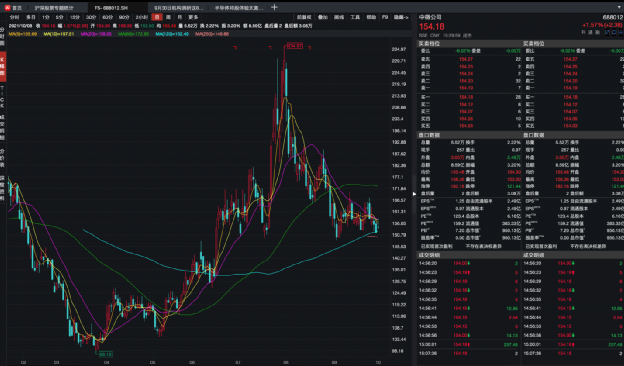Click MA(10) indicator label
The width and height of the screenshot is (624, 366).
coord(58,34)
